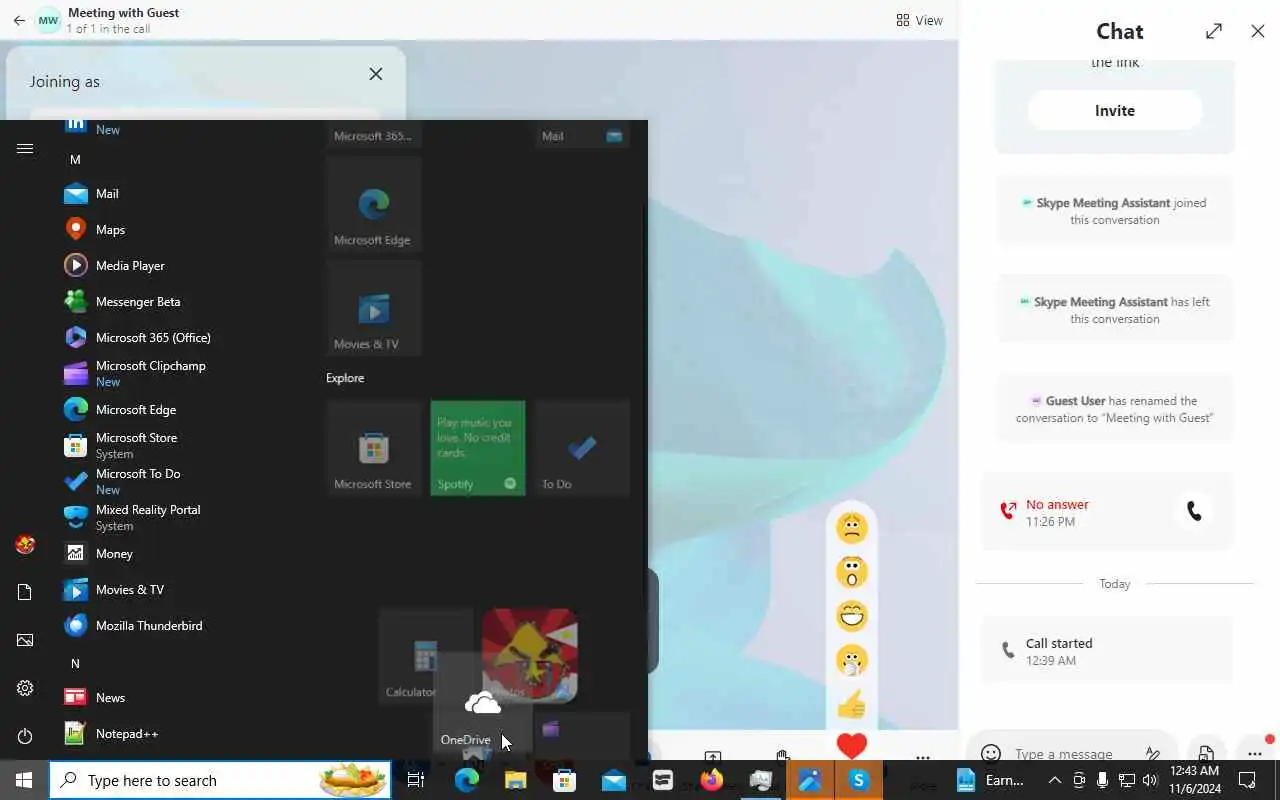Click the Invite button in Chat
This screenshot has height=800, width=1280.
click(1115, 110)
